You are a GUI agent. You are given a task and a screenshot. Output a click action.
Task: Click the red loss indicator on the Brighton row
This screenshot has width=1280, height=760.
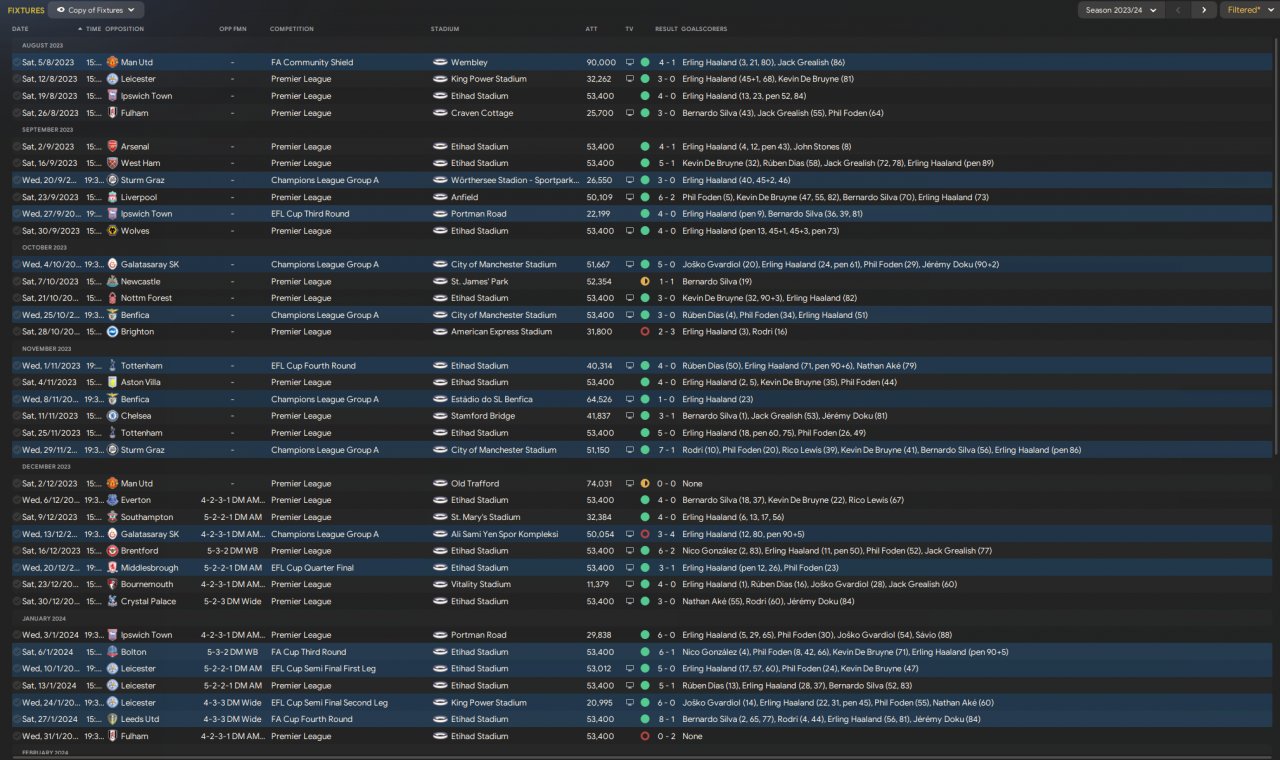(645, 332)
